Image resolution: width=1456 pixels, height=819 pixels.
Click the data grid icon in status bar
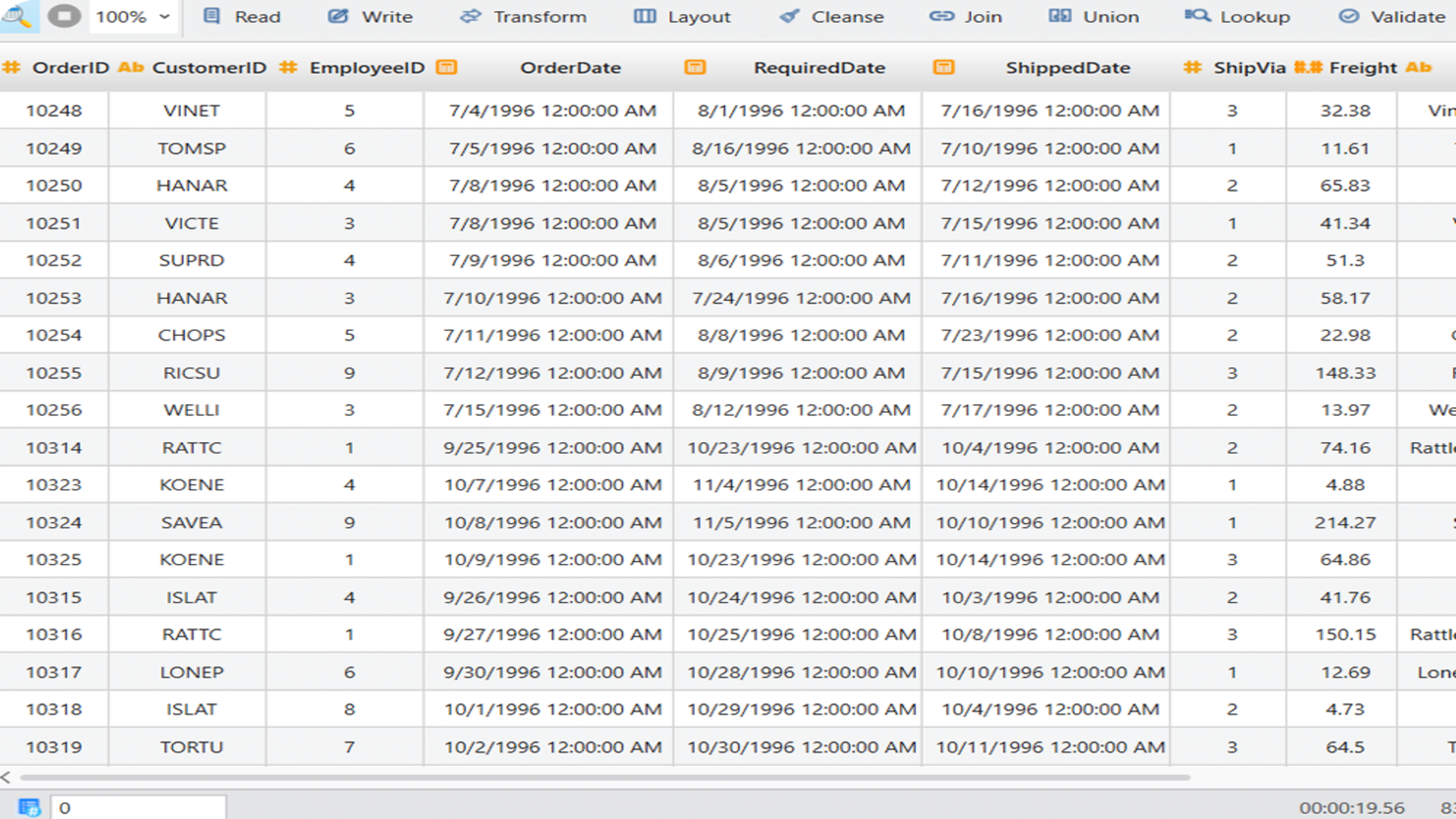(x=29, y=808)
